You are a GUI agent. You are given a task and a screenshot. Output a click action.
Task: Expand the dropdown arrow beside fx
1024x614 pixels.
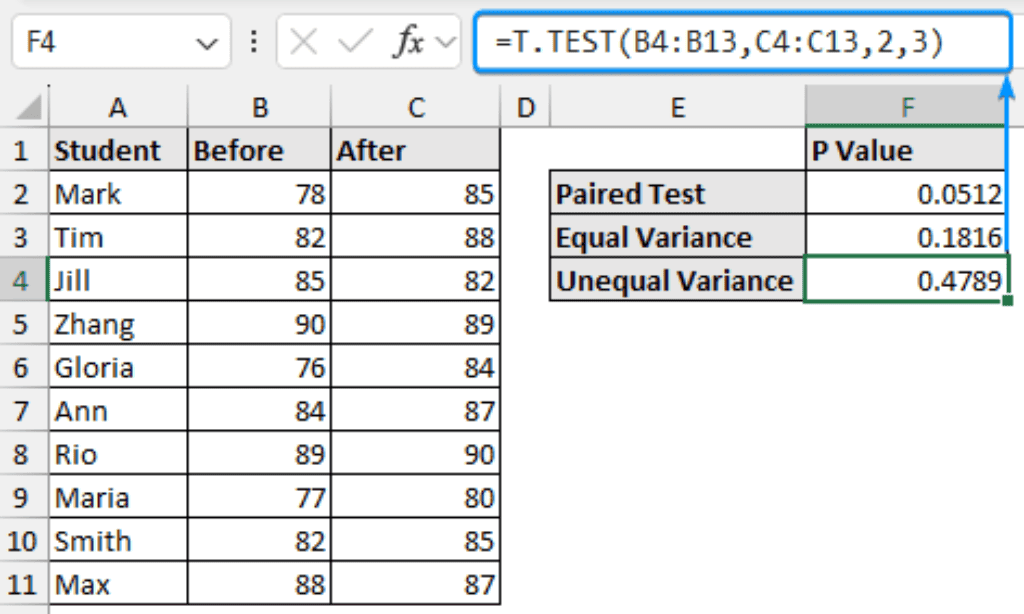click(444, 44)
